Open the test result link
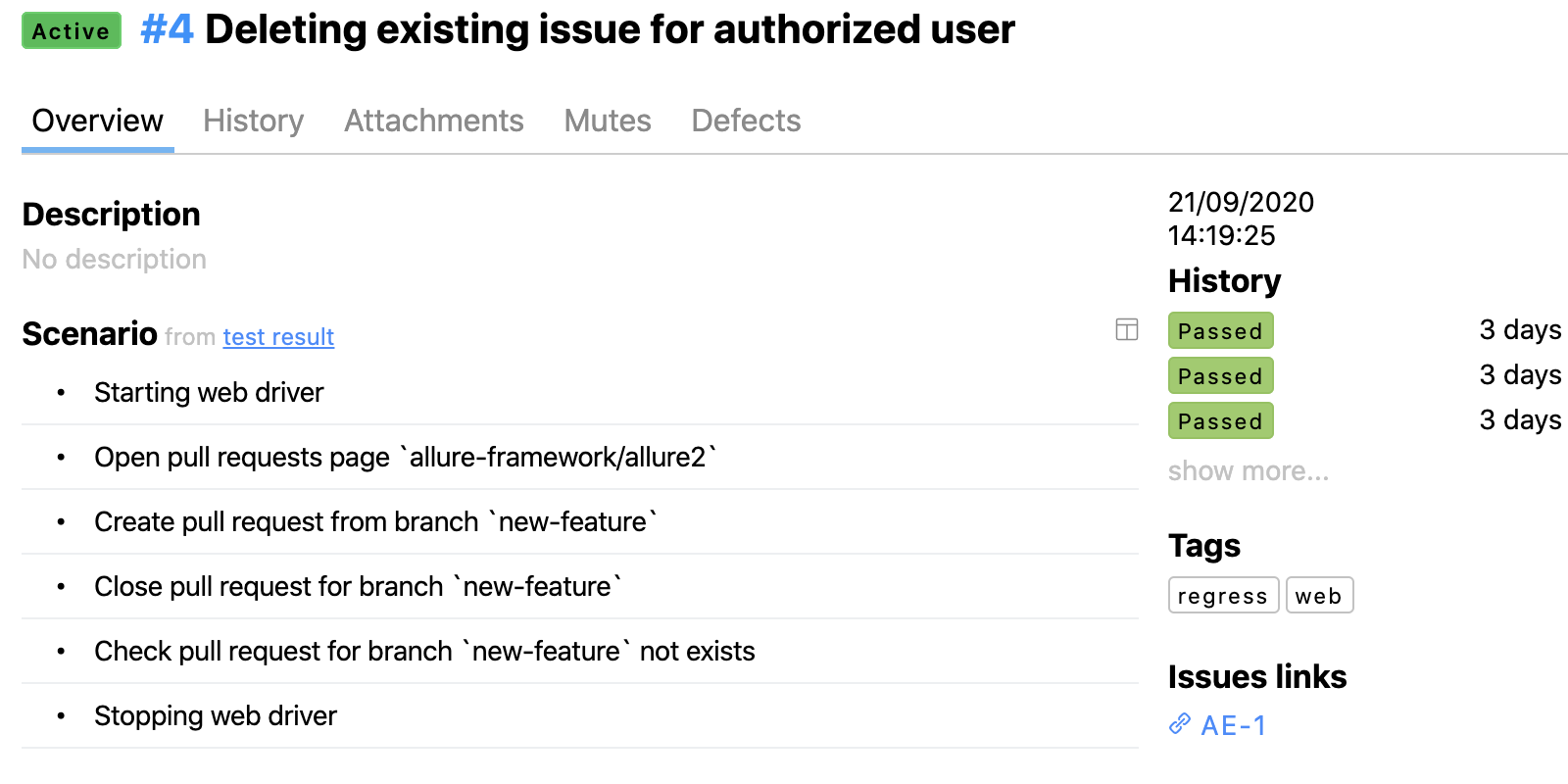1568x784 pixels. (278, 337)
